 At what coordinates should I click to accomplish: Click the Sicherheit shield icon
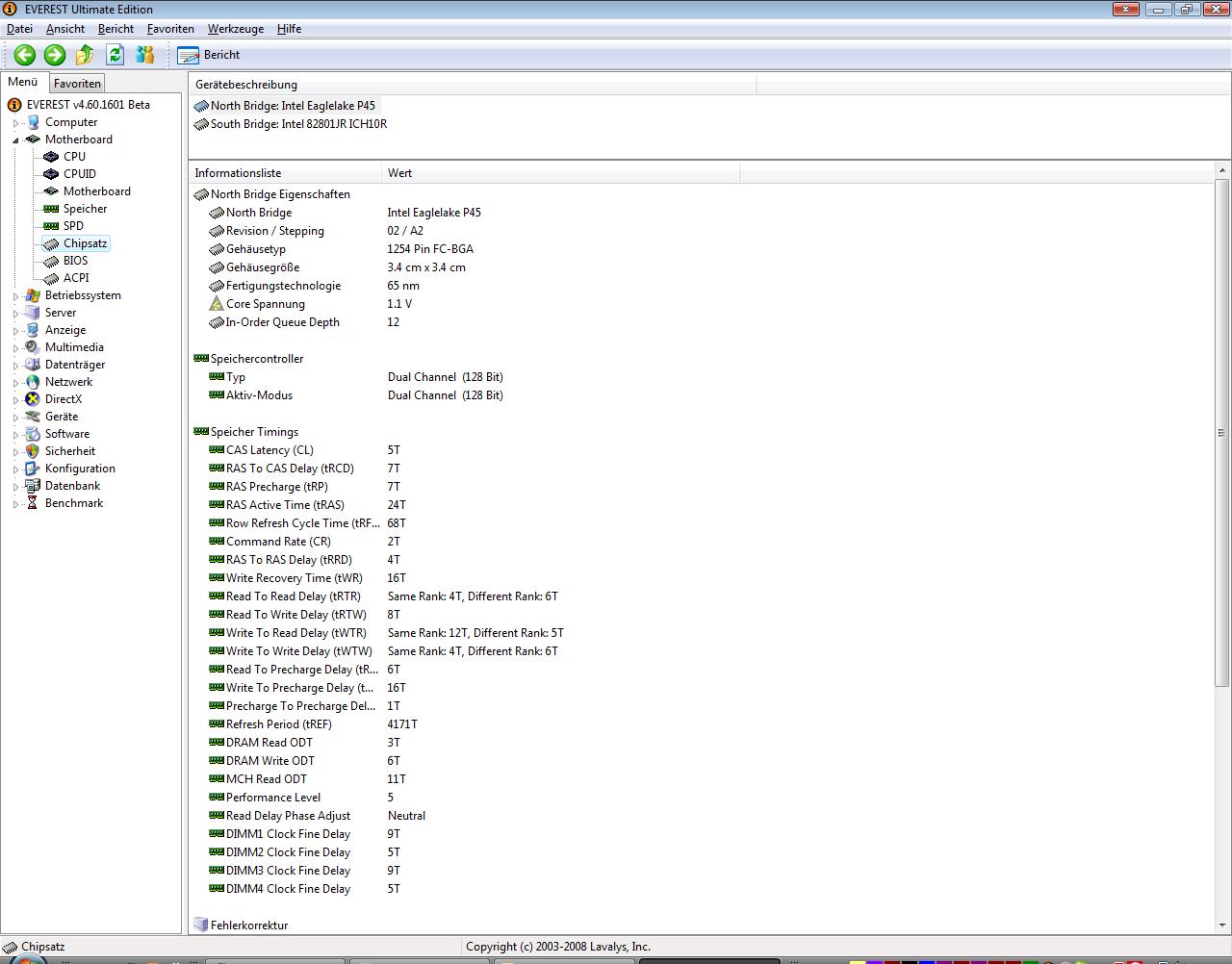[x=33, y=451]
